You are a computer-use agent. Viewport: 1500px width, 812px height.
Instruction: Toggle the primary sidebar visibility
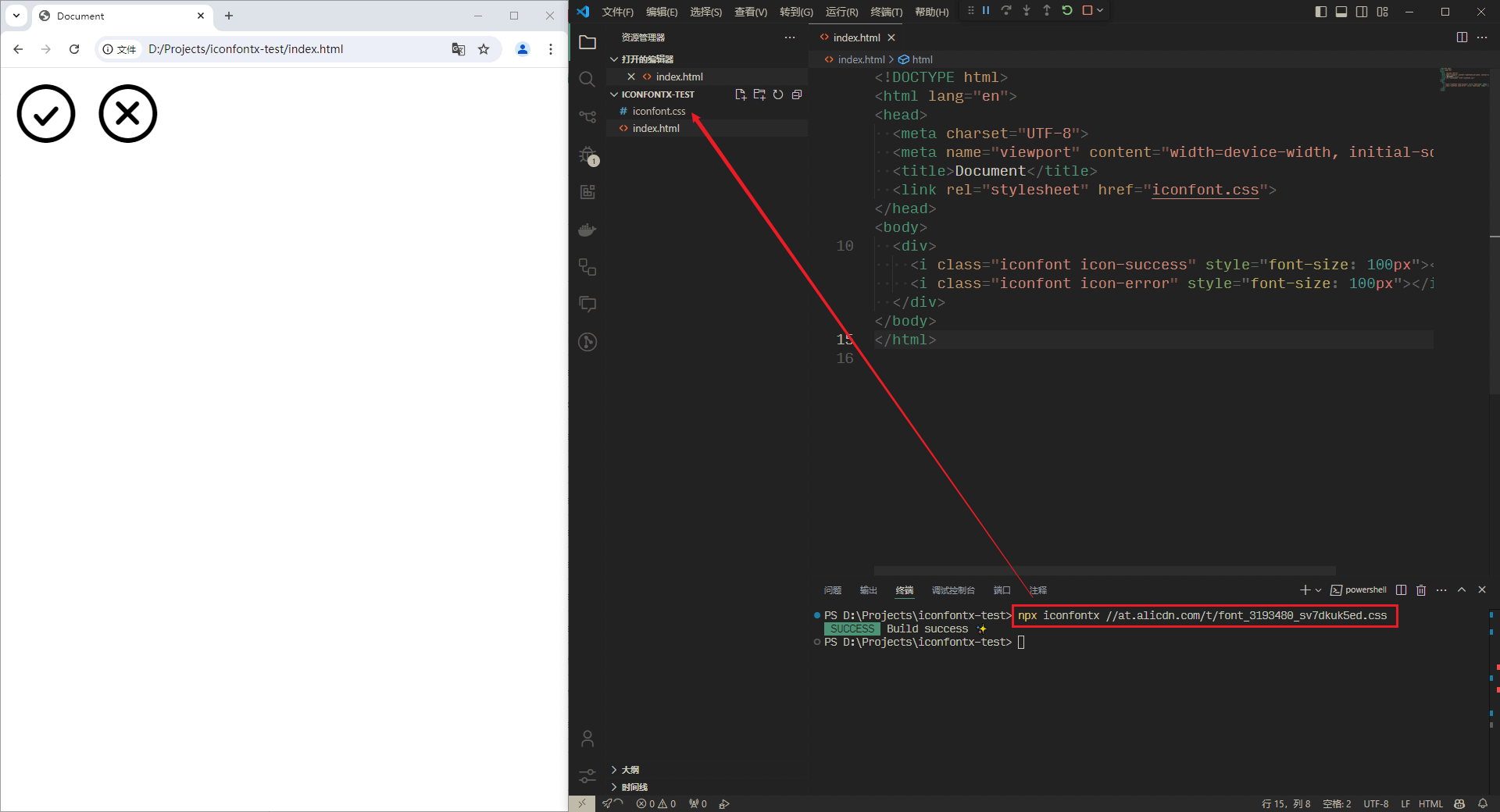(x=1321, y=12)
